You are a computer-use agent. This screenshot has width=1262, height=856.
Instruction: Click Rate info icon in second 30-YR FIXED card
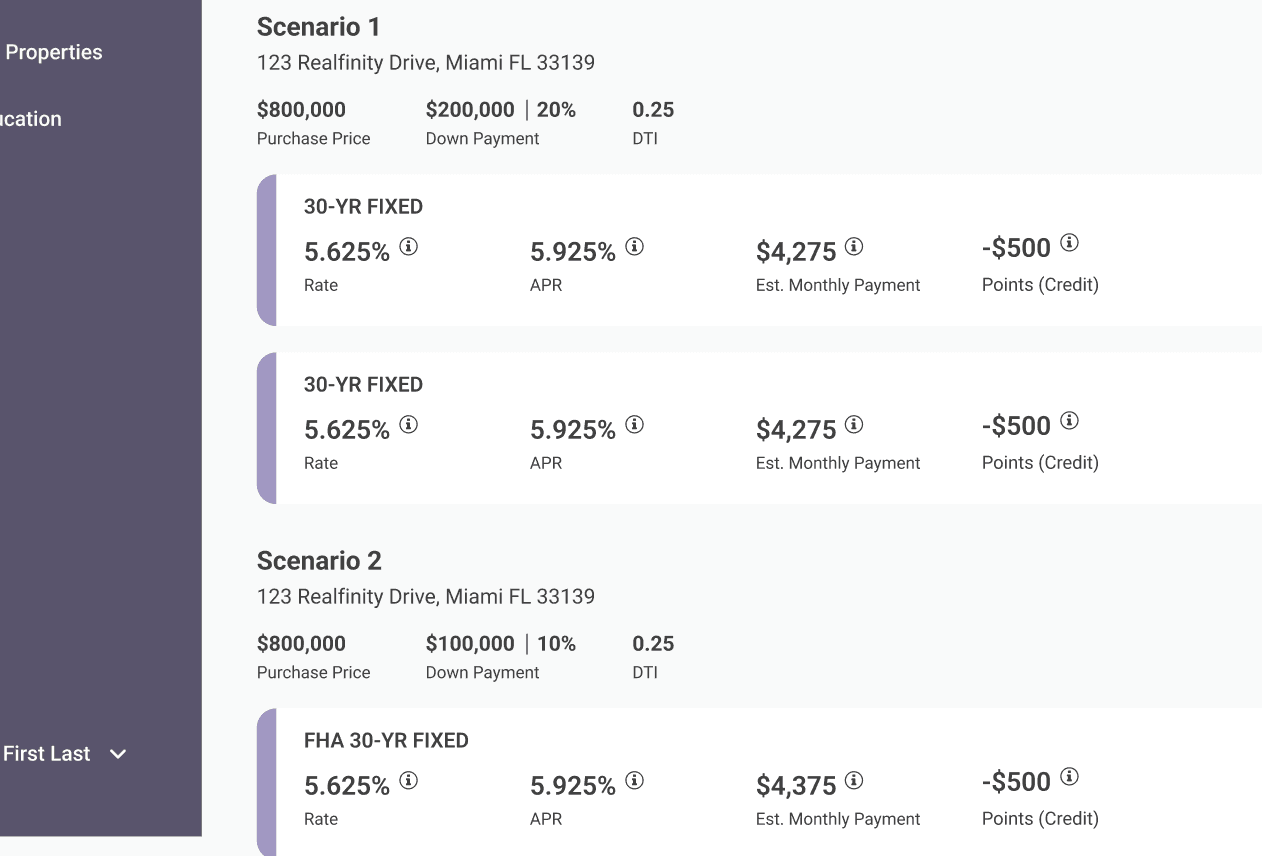[x=408, y=424]
